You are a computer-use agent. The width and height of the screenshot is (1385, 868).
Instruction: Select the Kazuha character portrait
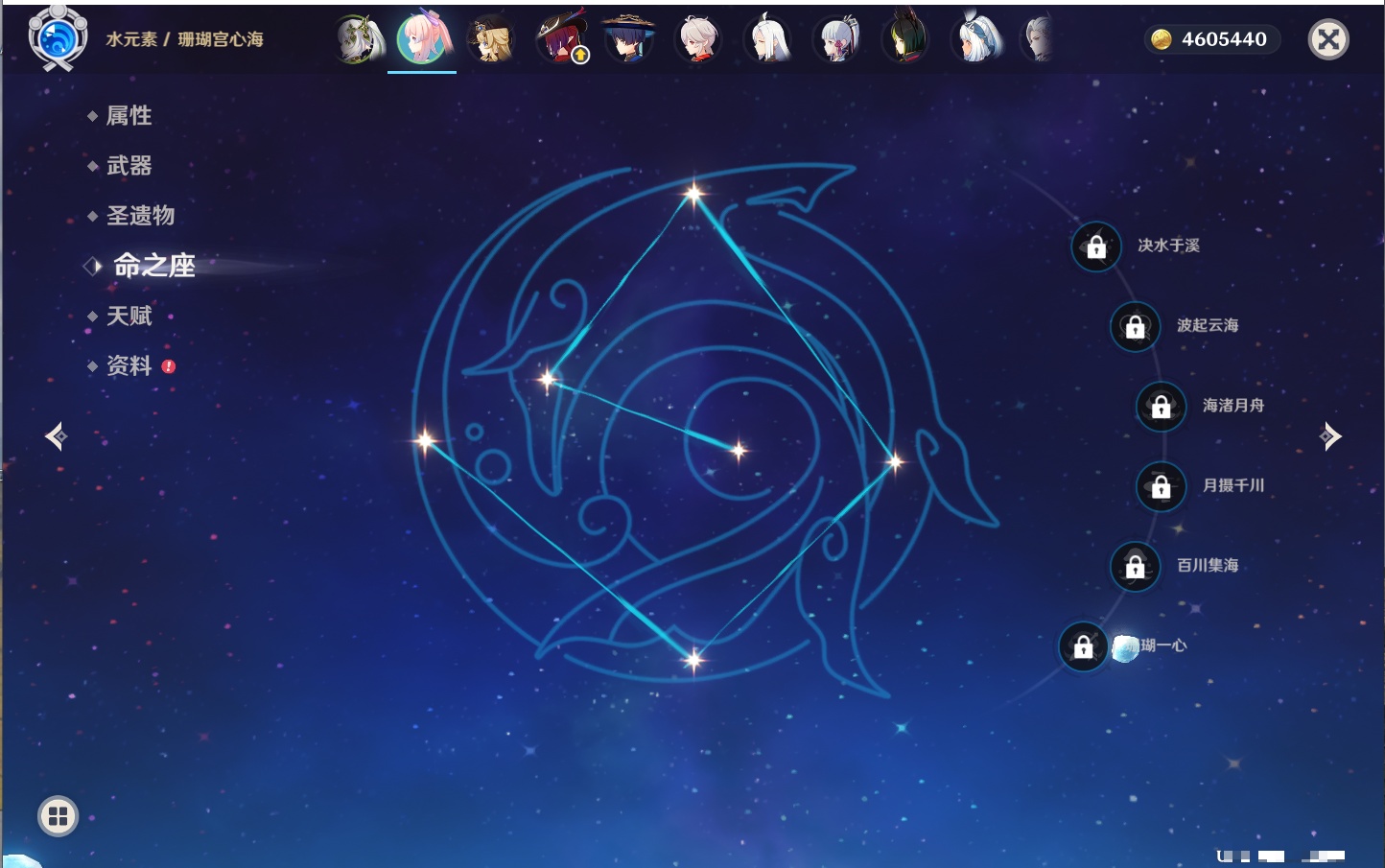[x=698, y=39]
